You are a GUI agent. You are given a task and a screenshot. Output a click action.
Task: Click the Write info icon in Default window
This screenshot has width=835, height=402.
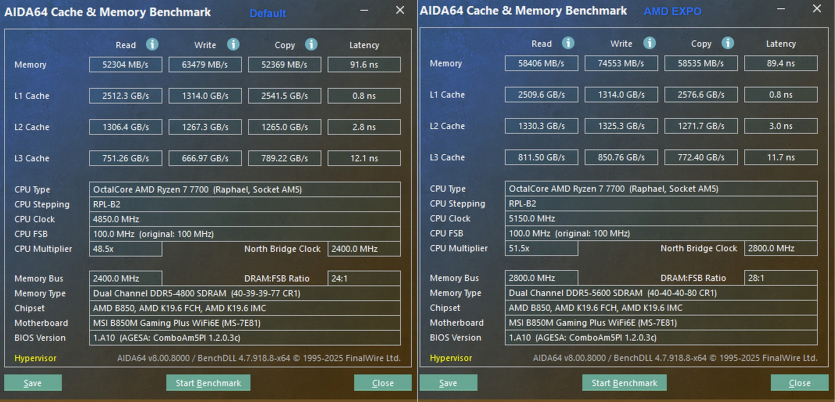pos(232,45)
